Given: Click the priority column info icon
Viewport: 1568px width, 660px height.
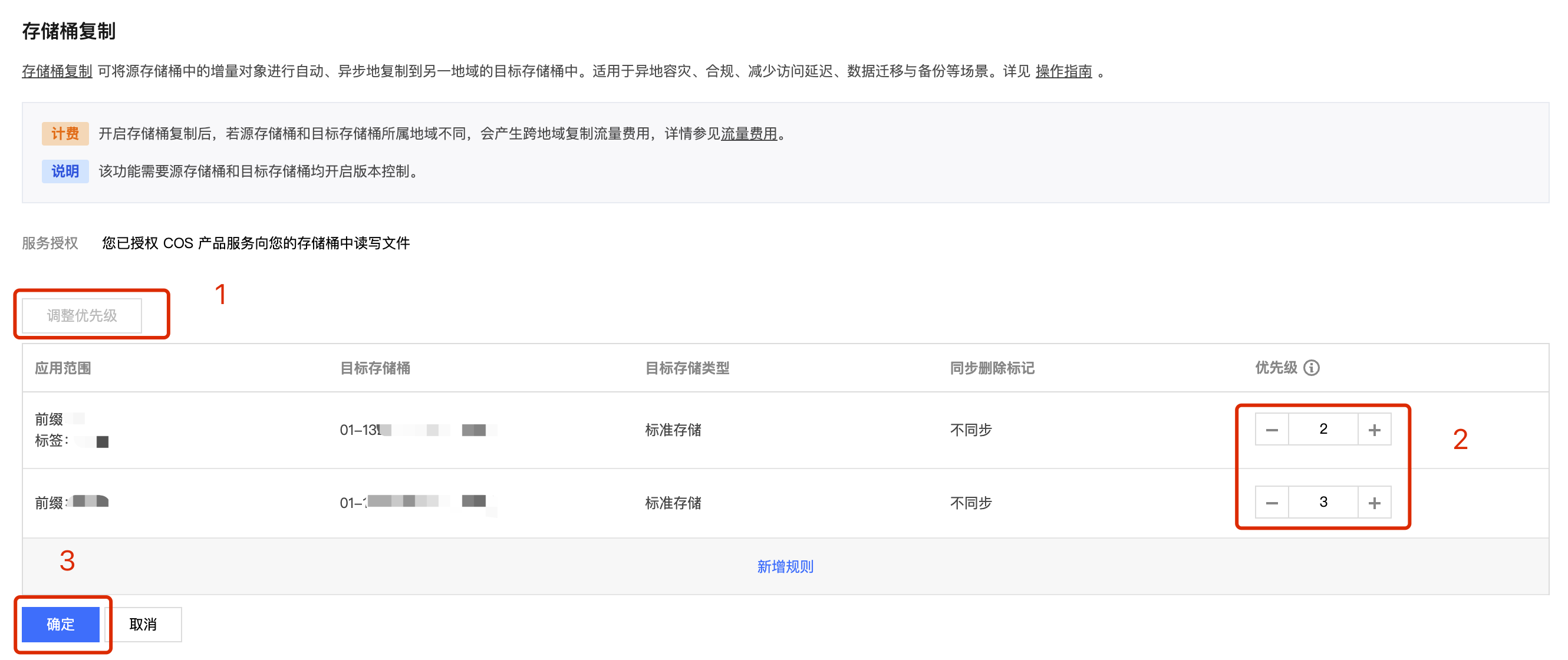Looking at the screenshot, I should 1312,368.
